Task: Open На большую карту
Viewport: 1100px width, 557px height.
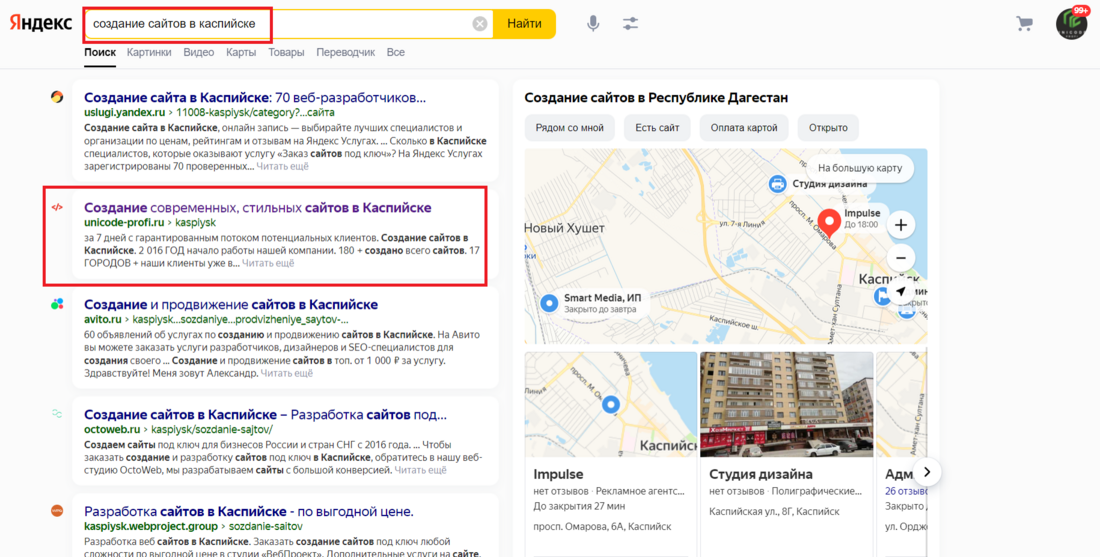Action: [x=860, y=168]
